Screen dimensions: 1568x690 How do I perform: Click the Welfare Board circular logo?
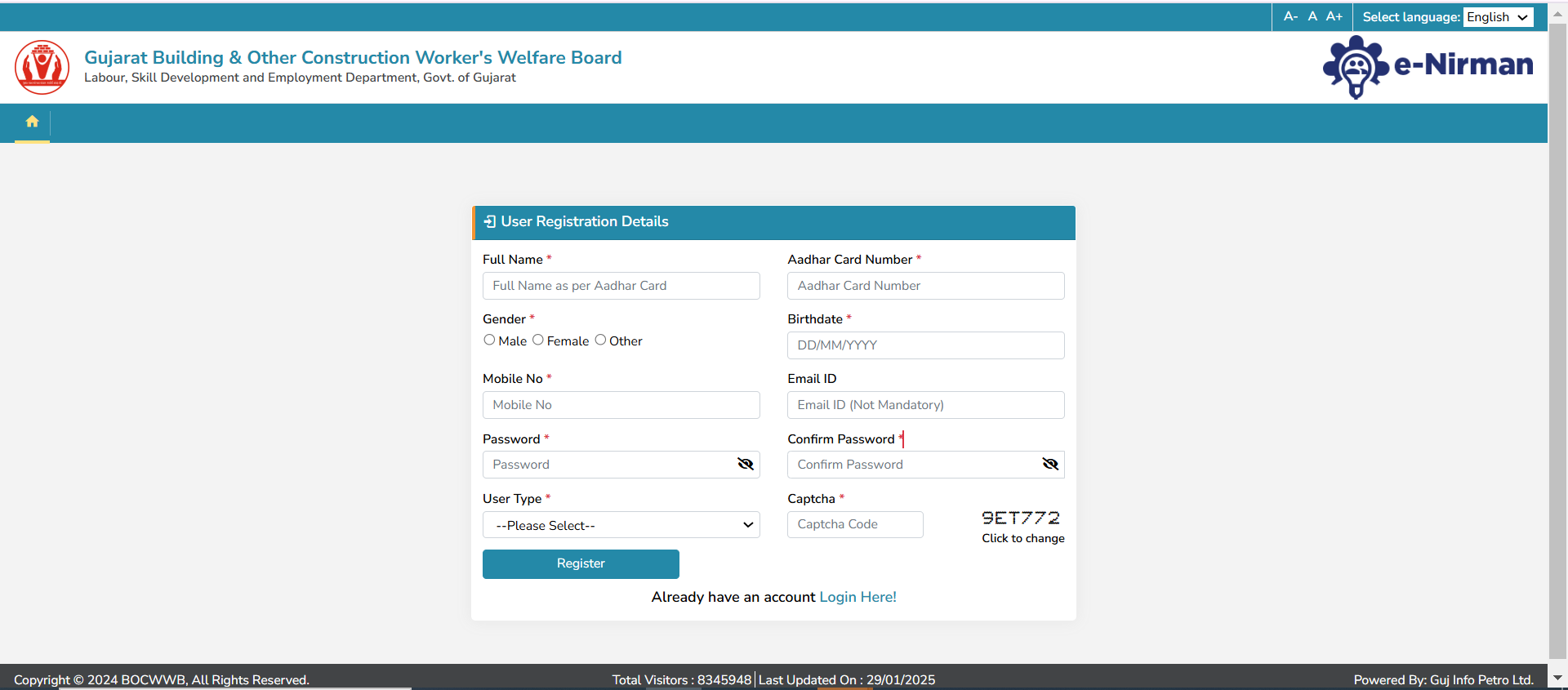tap(42, 67)
